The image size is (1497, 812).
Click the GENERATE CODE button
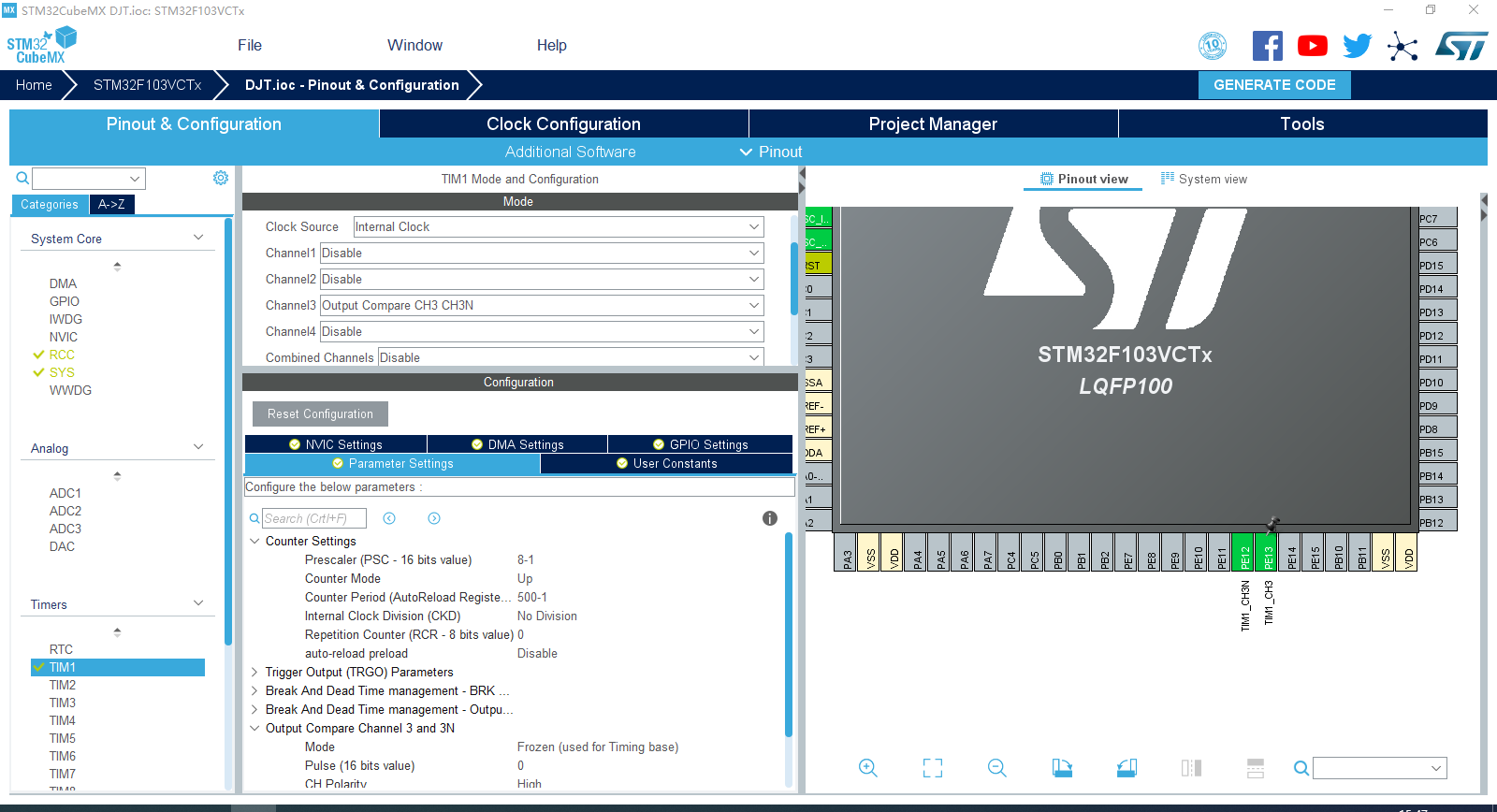pos(1274,84)
